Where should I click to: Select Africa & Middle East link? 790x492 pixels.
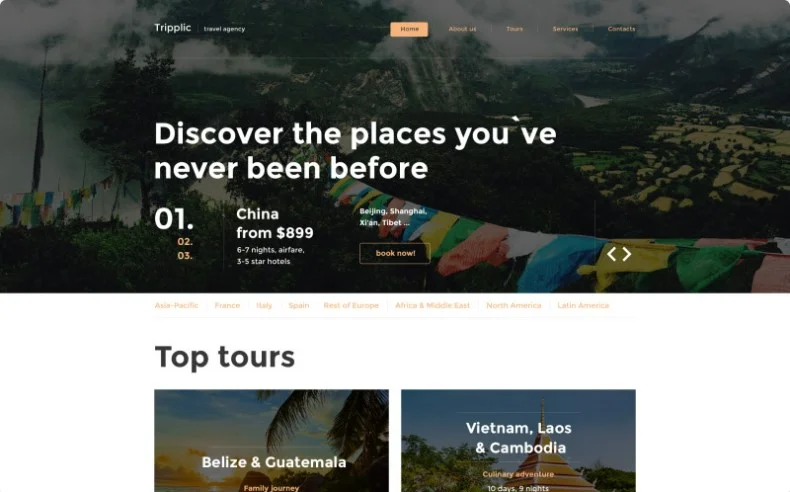pyautogui.click(x=432, y=305)
